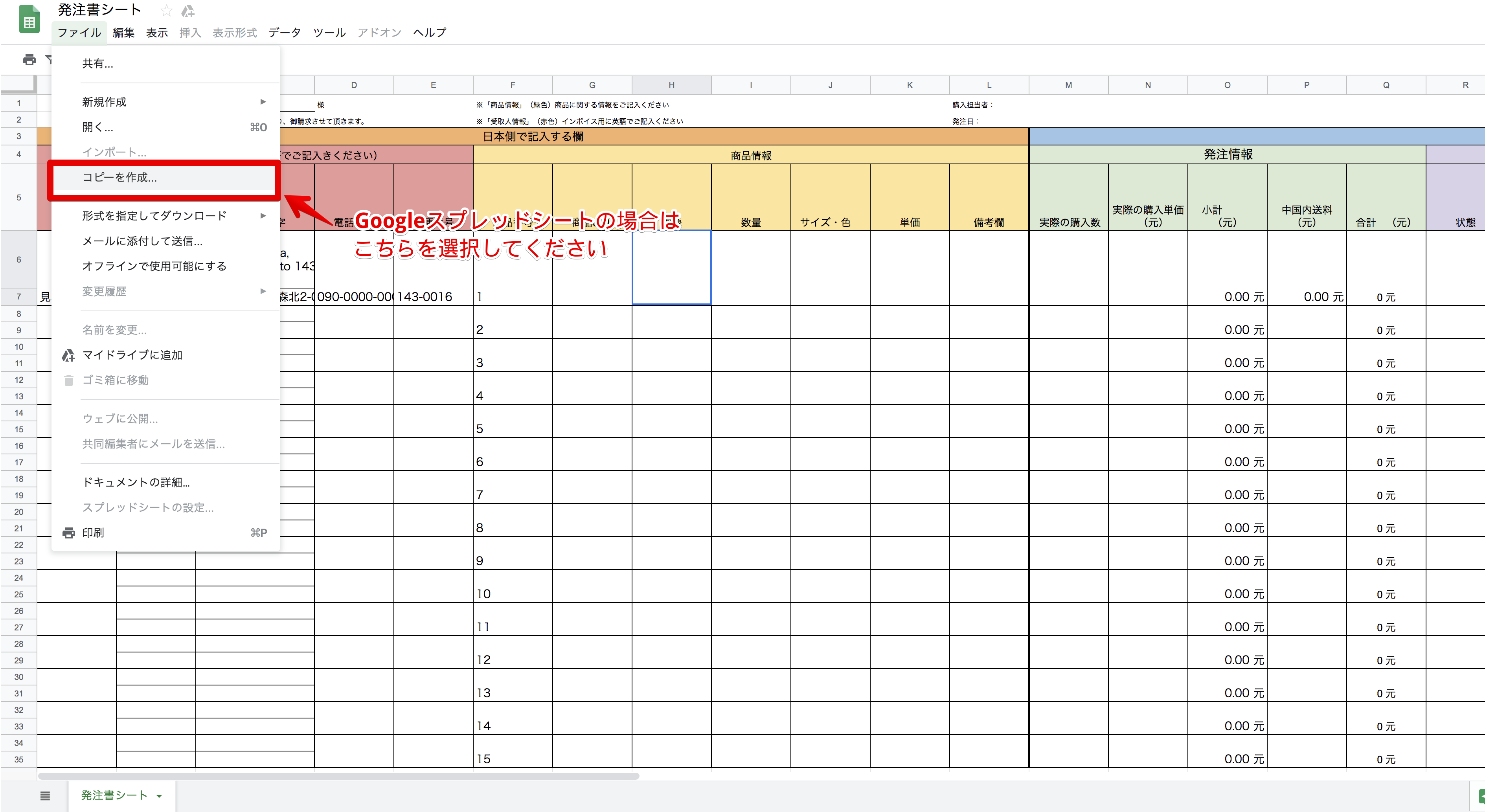Open the 発注書シート tab dropdown arrow

point(159,796)
